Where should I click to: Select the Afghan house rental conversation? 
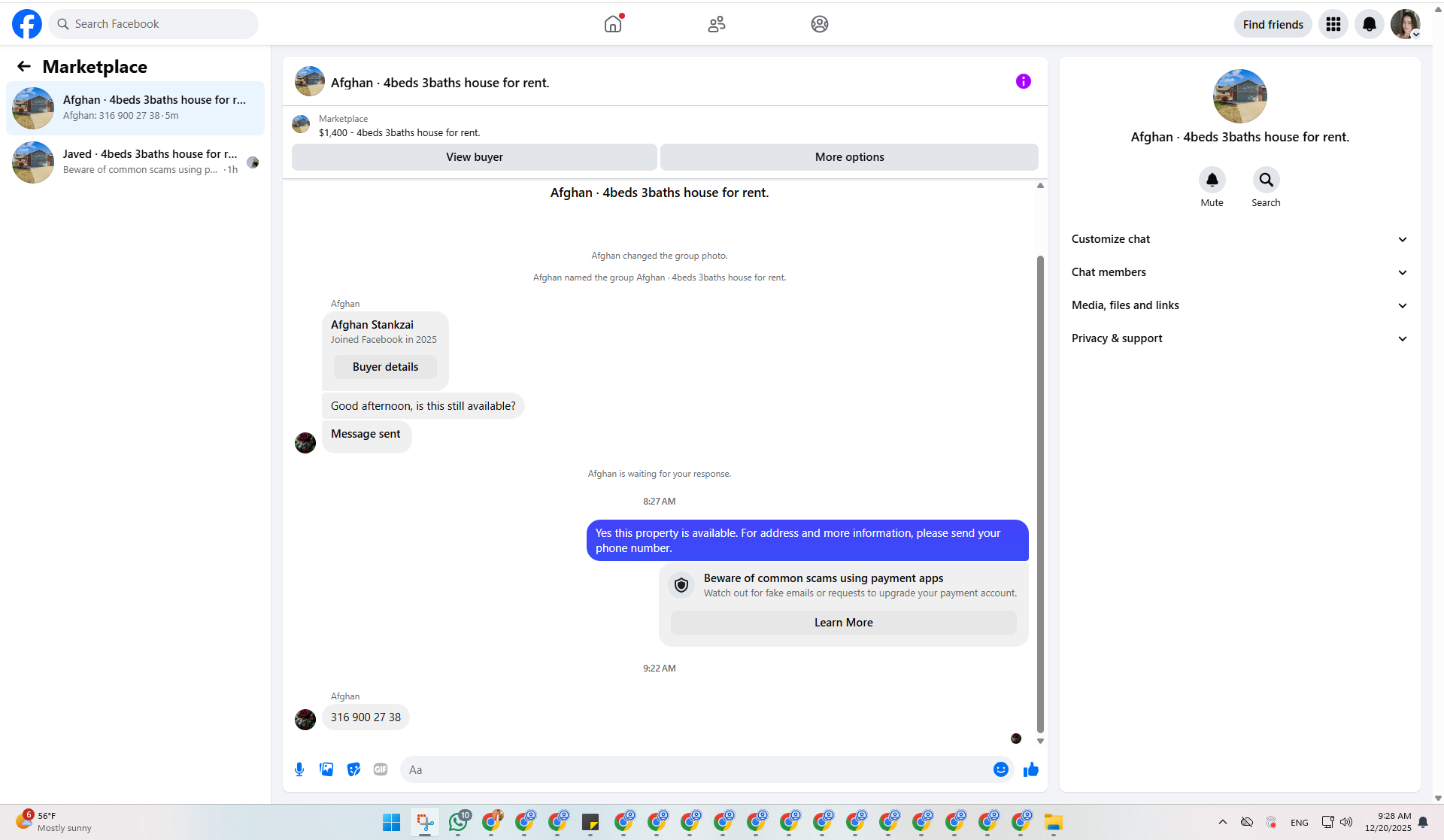pyautogui.click(x=135, y=108)
